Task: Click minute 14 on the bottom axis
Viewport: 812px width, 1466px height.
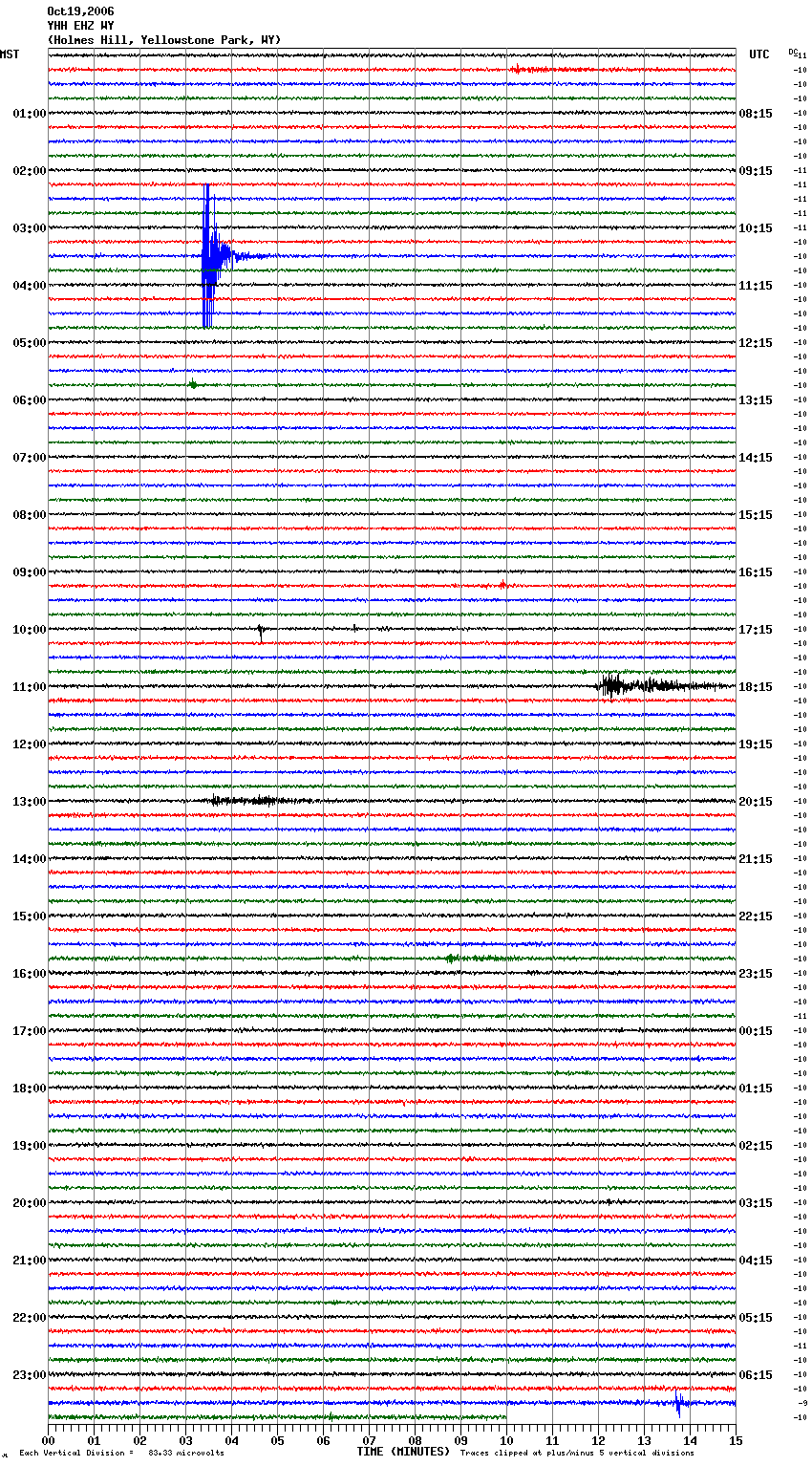Action: pyautogui.click(x=691, y=1440)
